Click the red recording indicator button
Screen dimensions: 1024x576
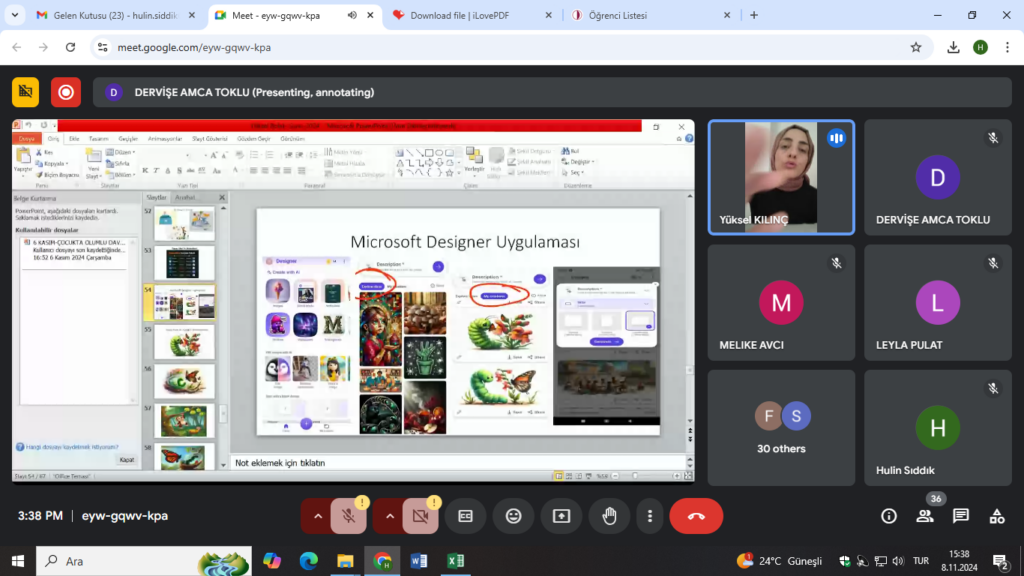(66, 92)
